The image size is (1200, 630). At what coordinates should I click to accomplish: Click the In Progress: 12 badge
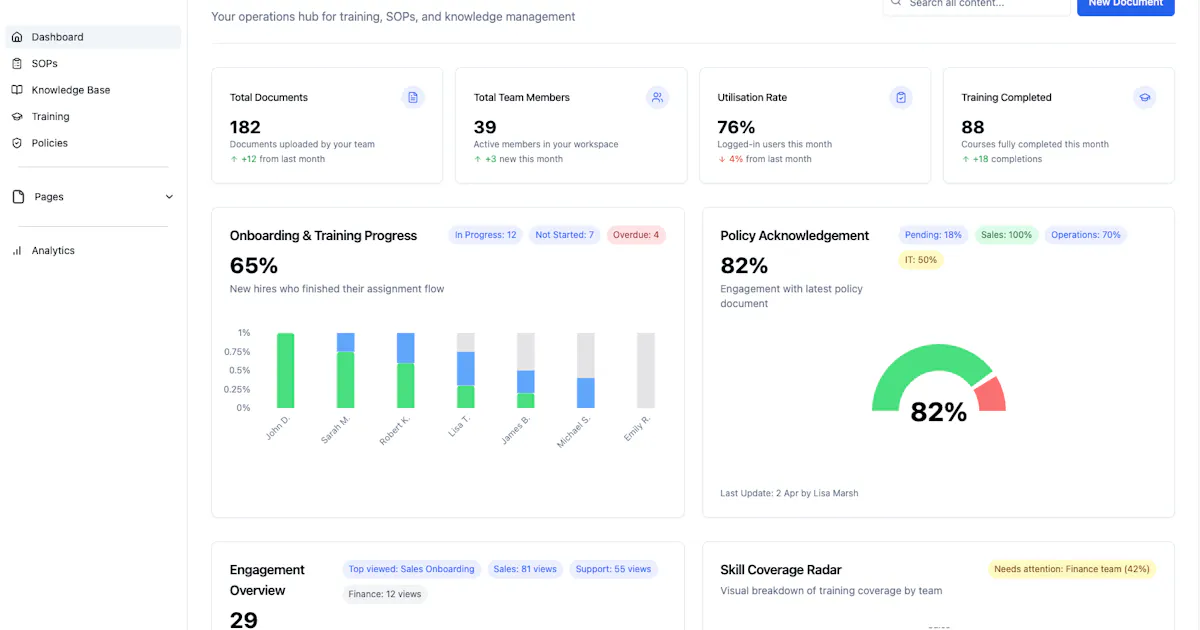(x=485, y=235)
